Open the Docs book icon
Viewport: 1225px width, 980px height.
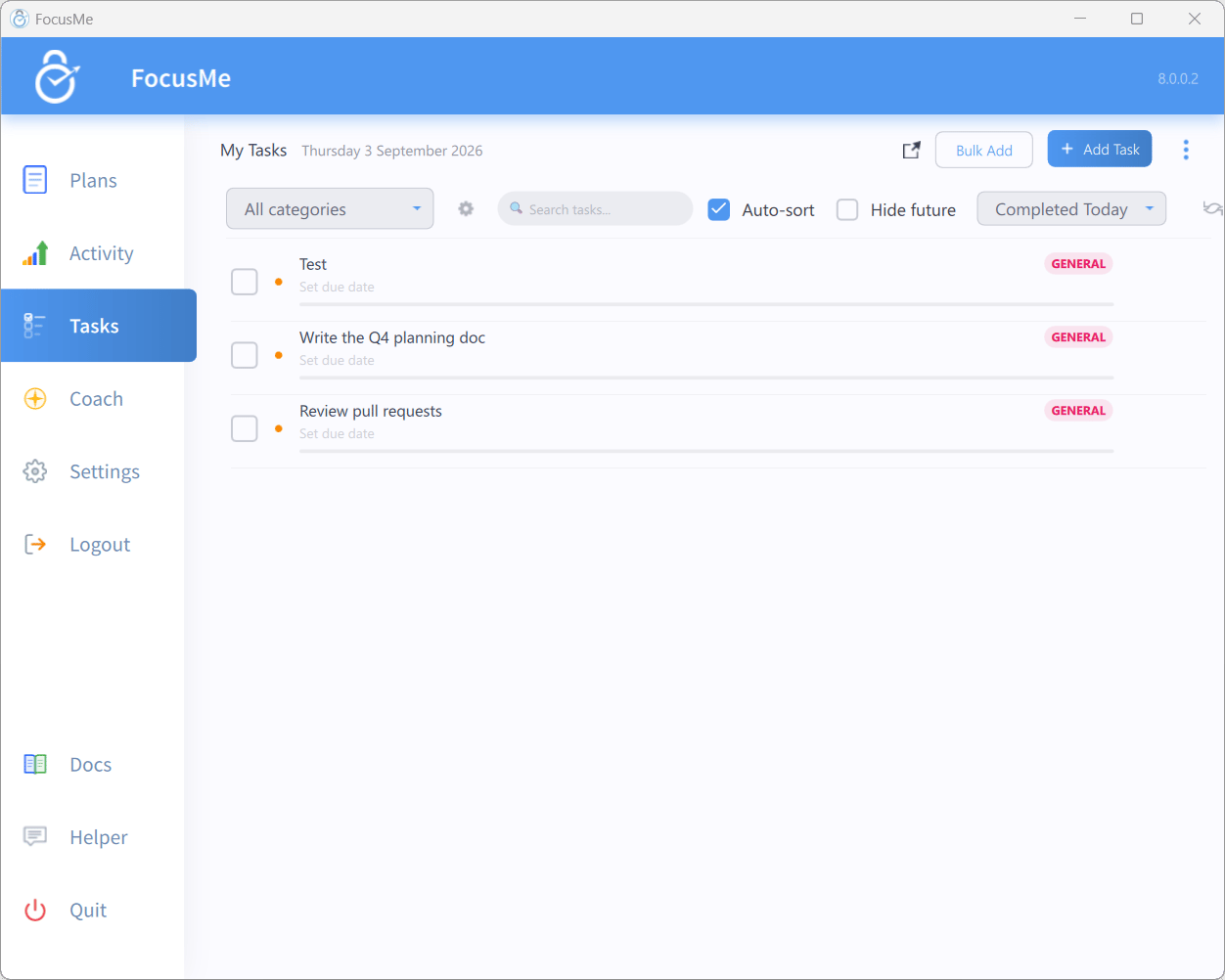(35, 765)
